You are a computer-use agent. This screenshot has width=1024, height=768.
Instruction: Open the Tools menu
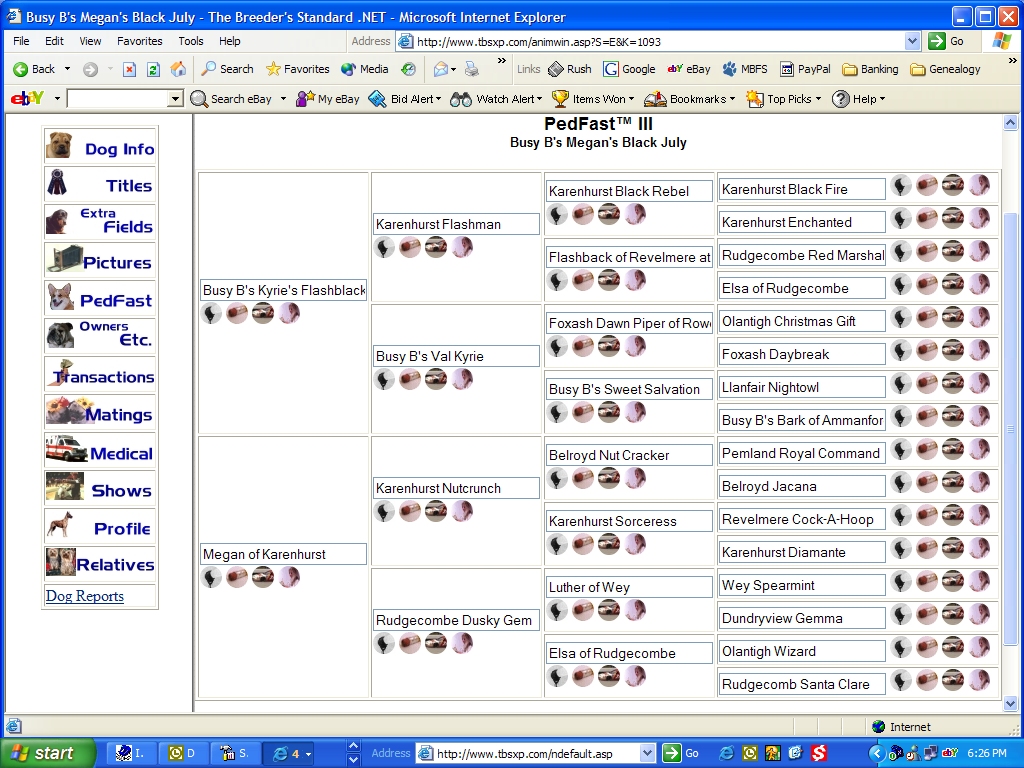pyautogui.click(x=190, y=41)
